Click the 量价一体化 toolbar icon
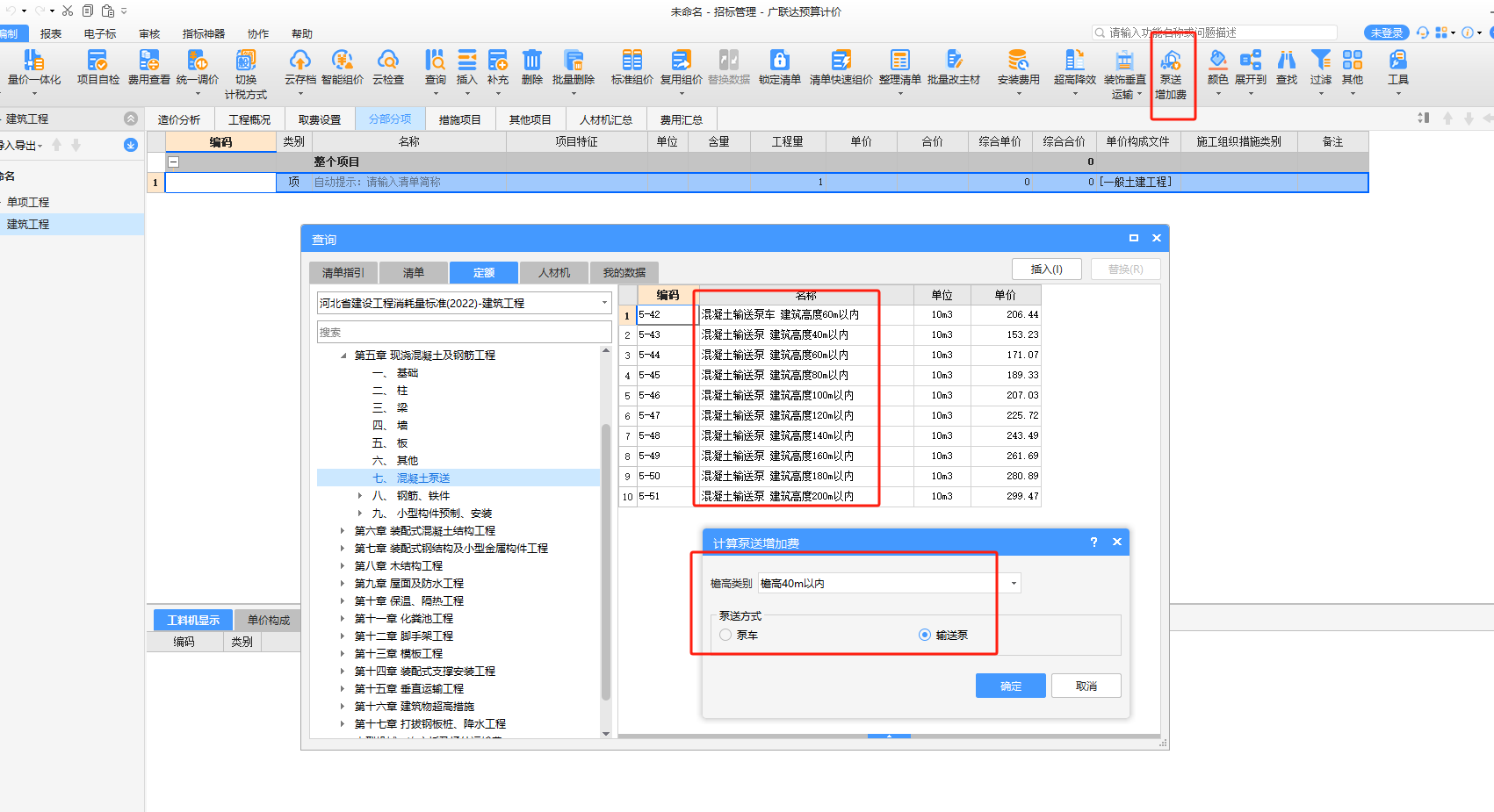 coord(34,68)
